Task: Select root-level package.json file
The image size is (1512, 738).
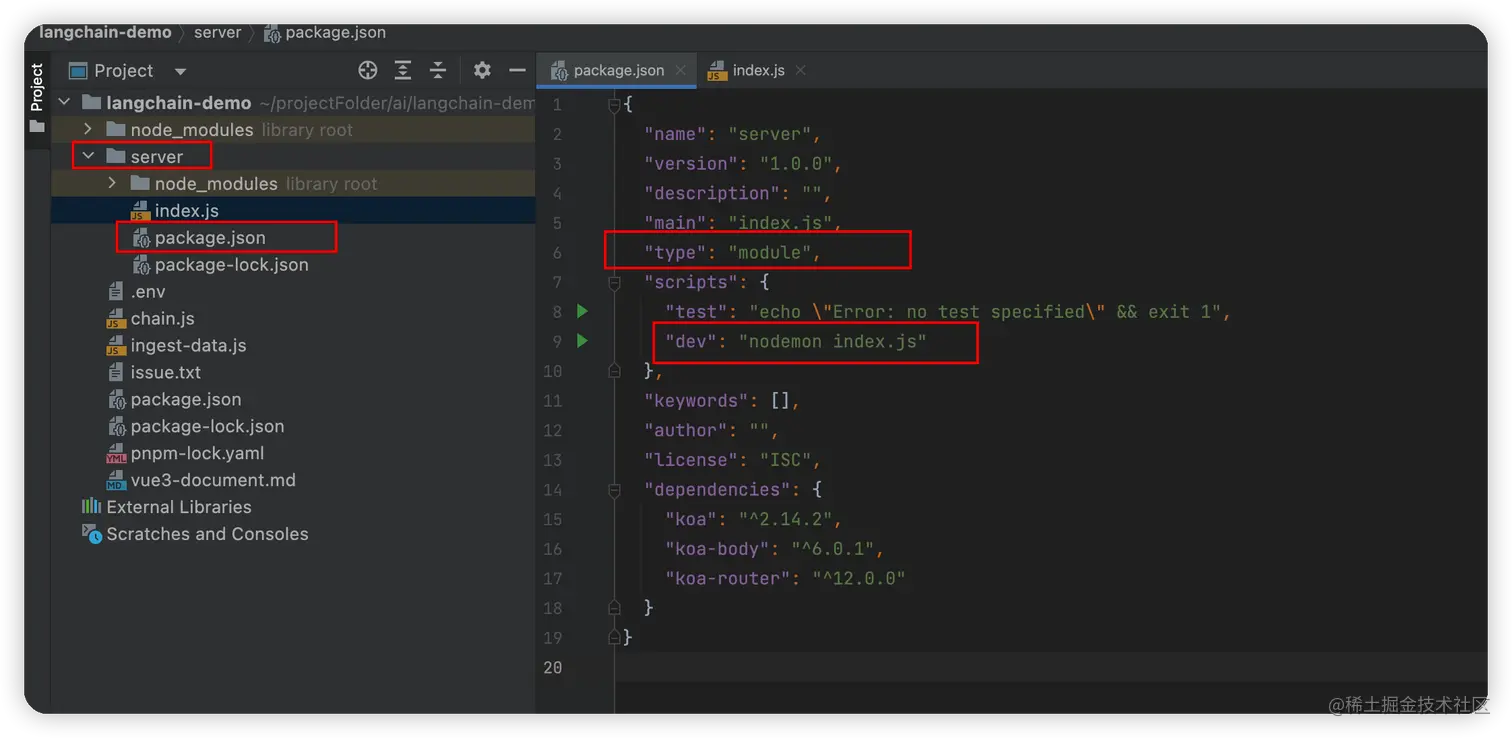Action: pos(185,399)
